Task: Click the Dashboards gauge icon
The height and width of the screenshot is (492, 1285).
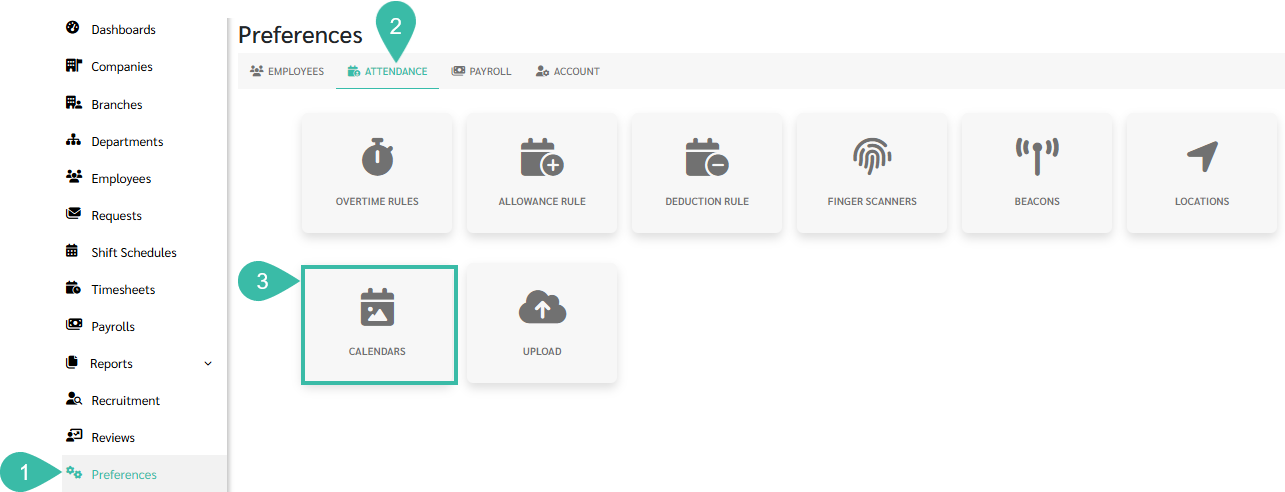Action: point(72,28)
